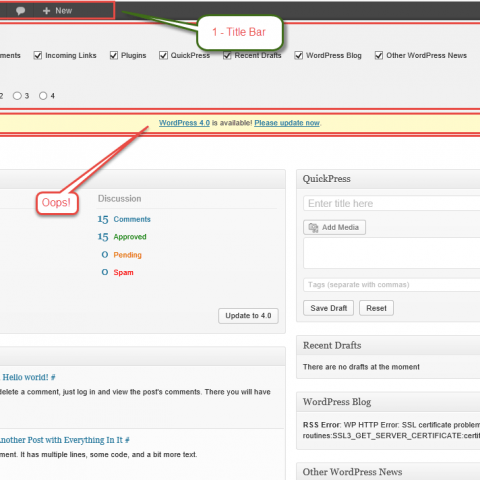Click the Update to 4.0 button

[248, 316]
